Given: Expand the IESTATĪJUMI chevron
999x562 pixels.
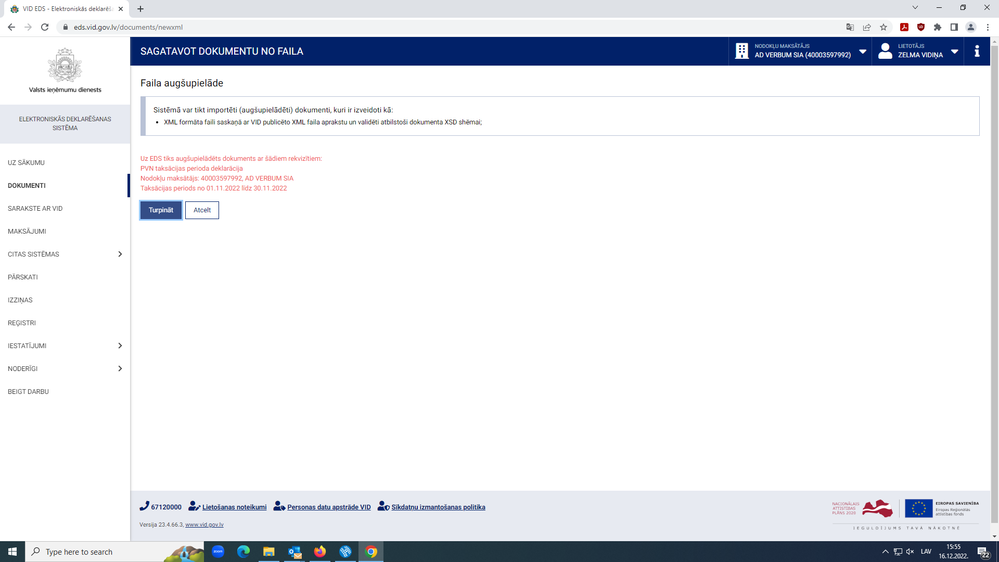Looking at the screenshot, I should [x=120, y=346].
